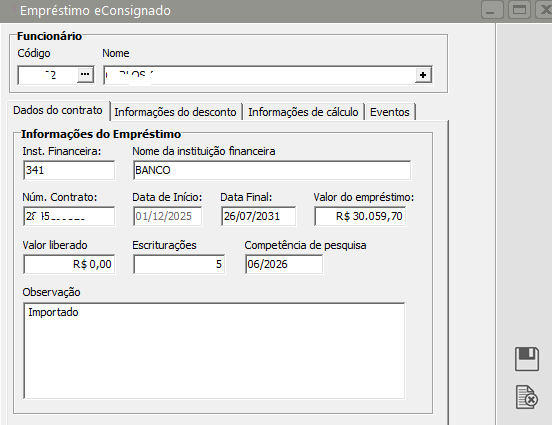The image size is (552, 425).
Task: Close the Empréstimo eConsignado window
Action: (x=544, y=10)
